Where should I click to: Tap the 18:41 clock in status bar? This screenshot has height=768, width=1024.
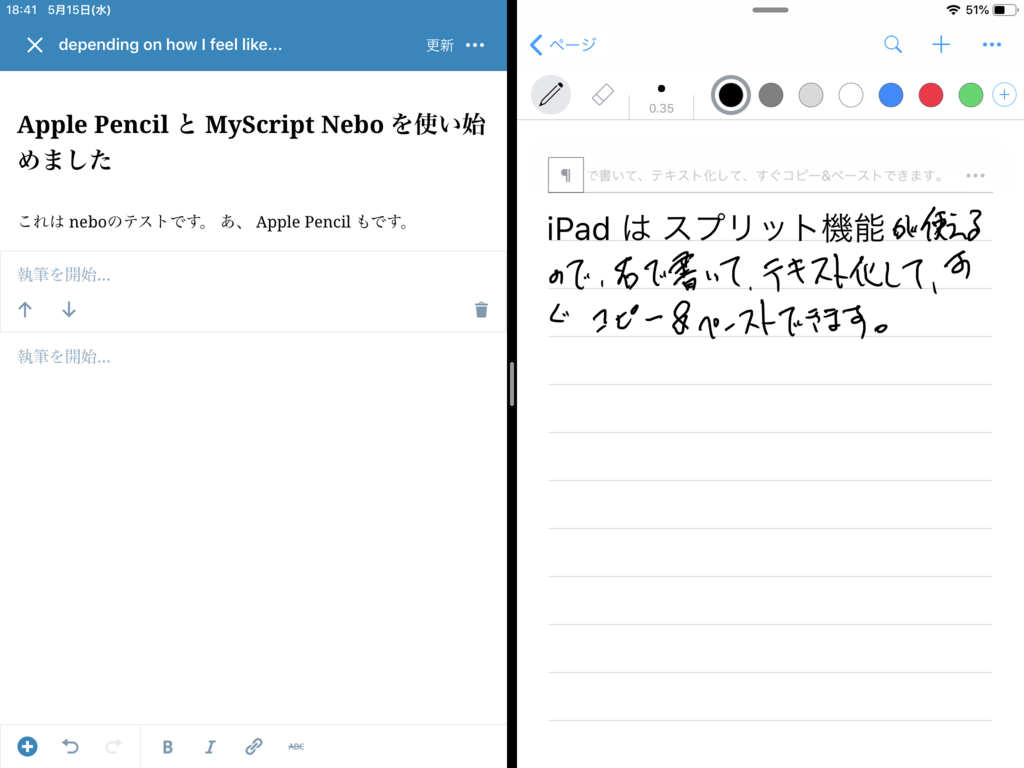pos(22,10)
